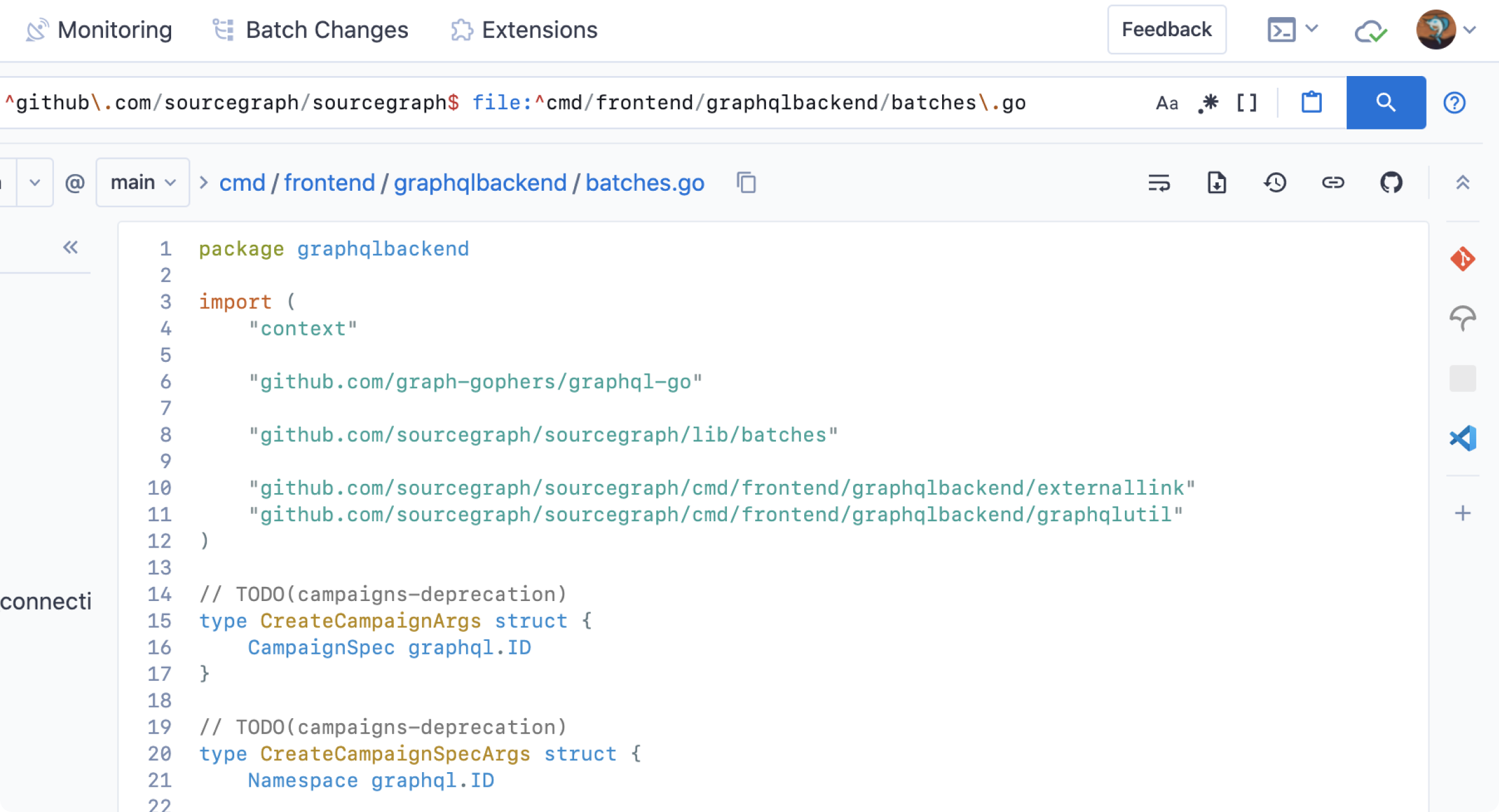This screenshot has height=812, width=1499.
Task: Send feedback using the Feedback button
Action: (1166, 29)
